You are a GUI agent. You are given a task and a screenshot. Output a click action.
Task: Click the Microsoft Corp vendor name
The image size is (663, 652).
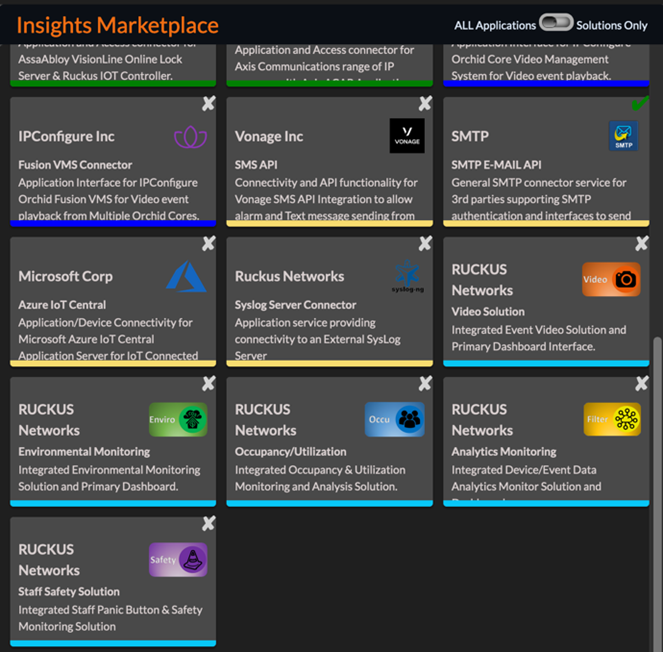[x=66, y=277]
